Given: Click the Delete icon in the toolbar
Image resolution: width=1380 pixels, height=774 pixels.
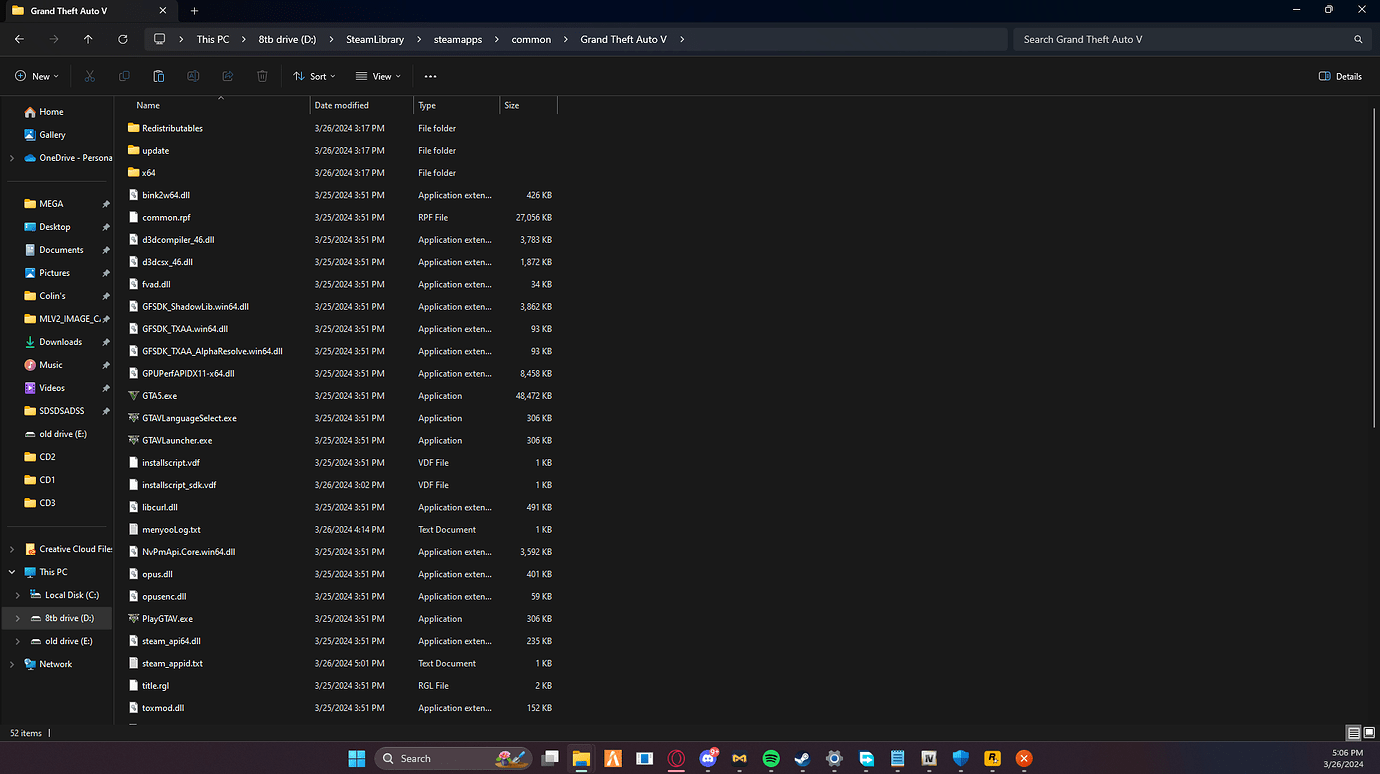Looking at the screenshot, I should (x=261, y=76).
